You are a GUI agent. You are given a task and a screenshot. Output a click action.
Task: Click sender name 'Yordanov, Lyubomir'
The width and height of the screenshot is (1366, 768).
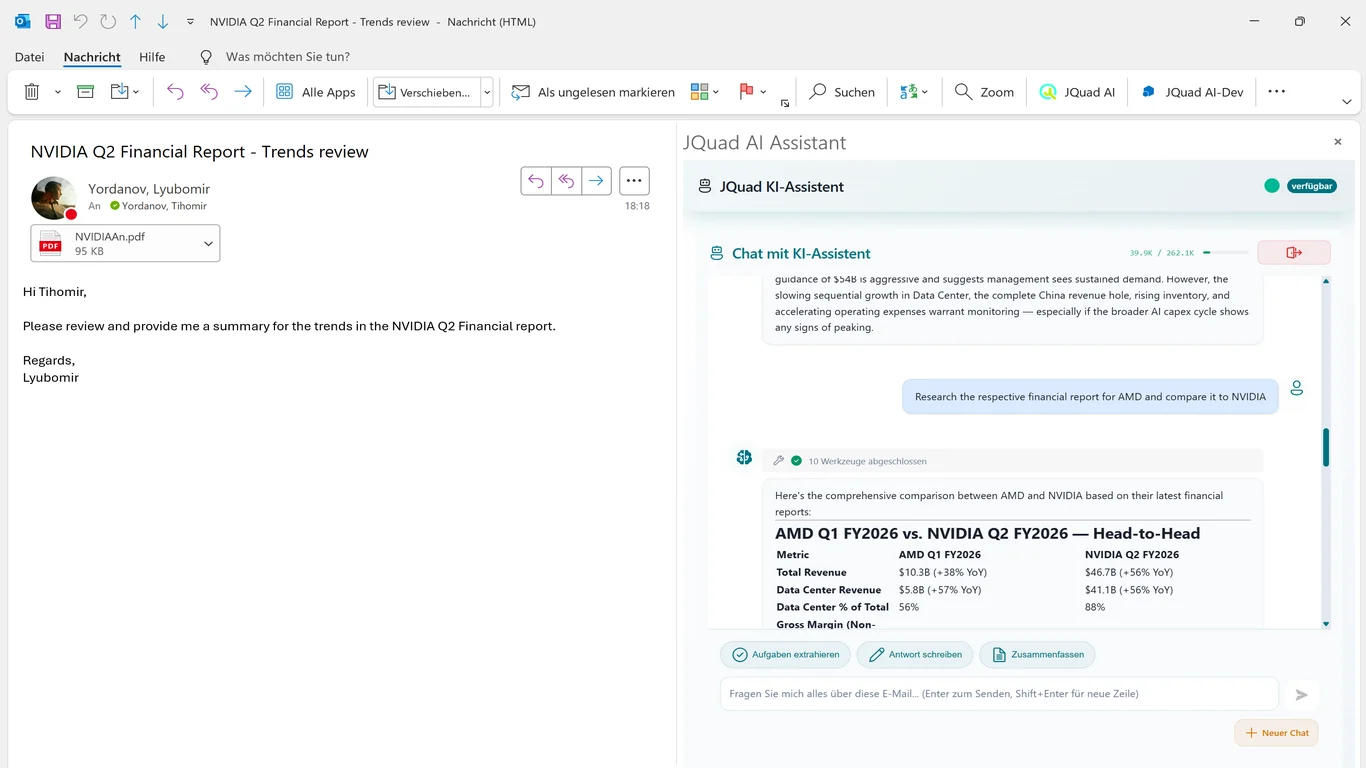[x=149, y=189]
